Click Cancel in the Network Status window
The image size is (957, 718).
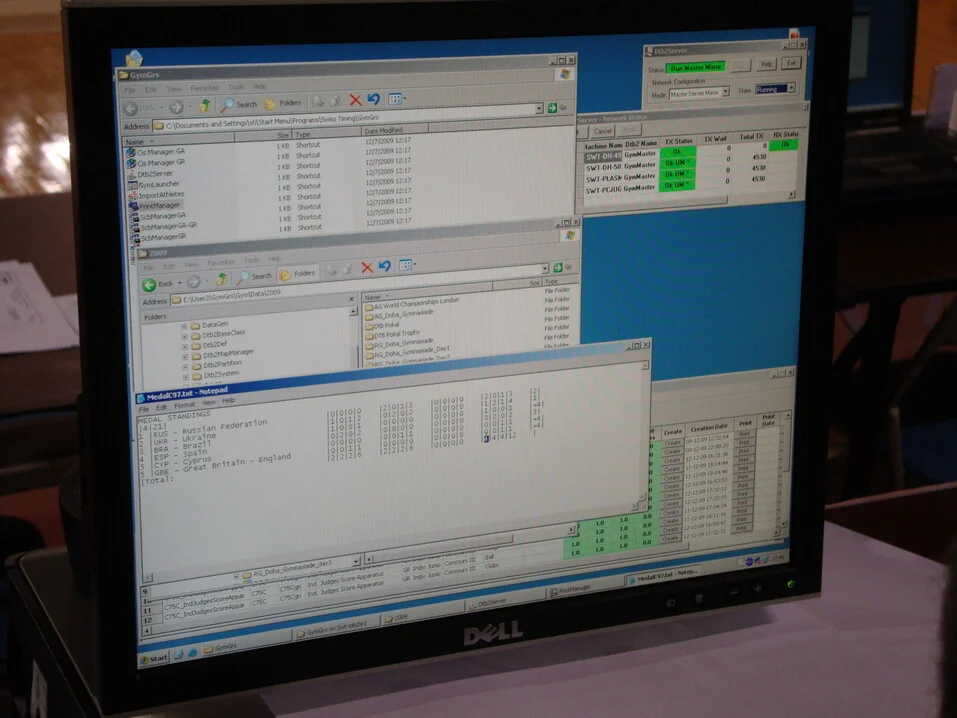point(602,130)
